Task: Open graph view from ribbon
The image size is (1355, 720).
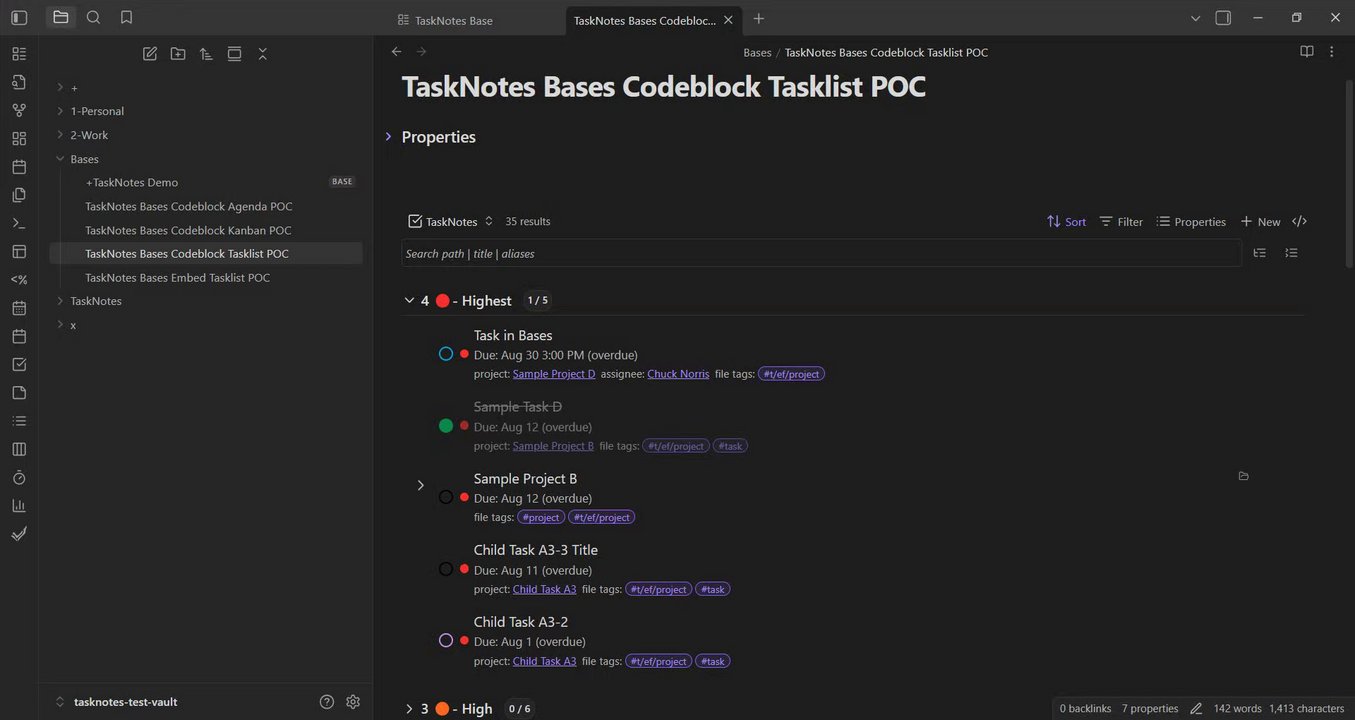Action: [19, 110]
